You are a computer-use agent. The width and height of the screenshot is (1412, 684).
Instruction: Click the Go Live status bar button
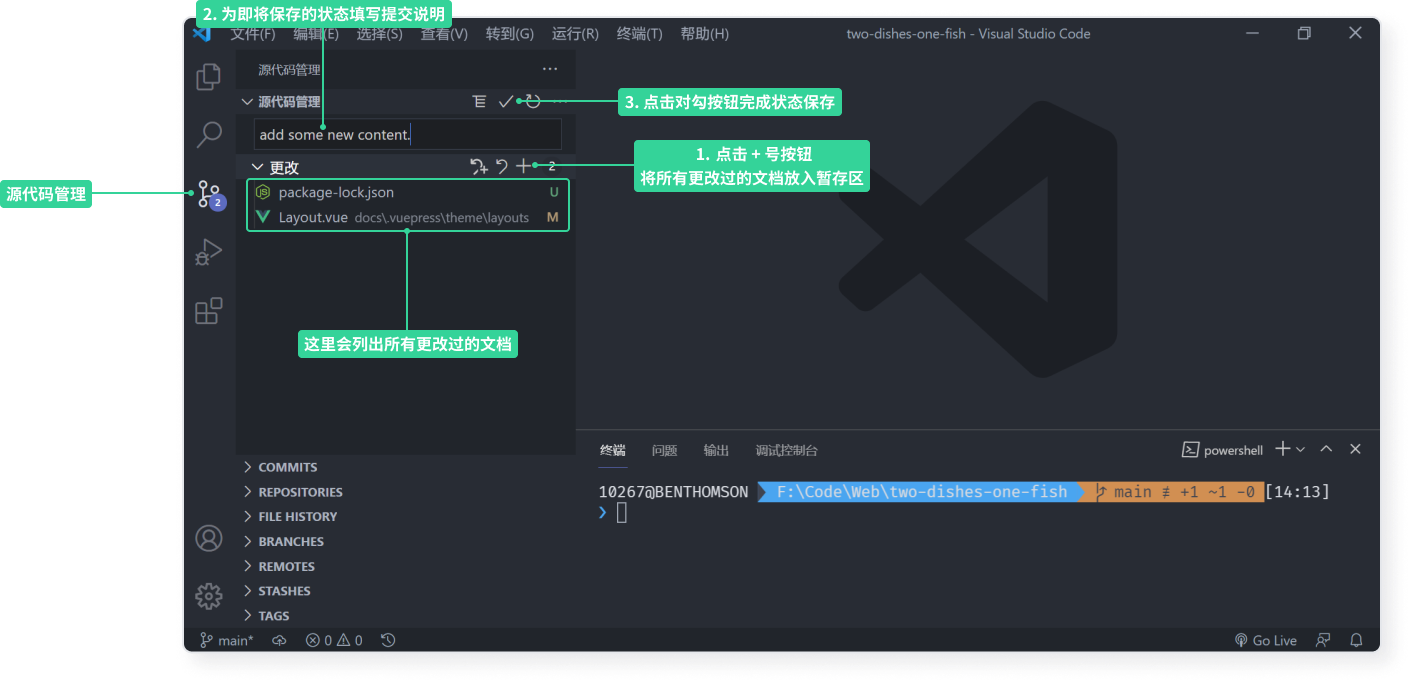(x=1266, y=640)
